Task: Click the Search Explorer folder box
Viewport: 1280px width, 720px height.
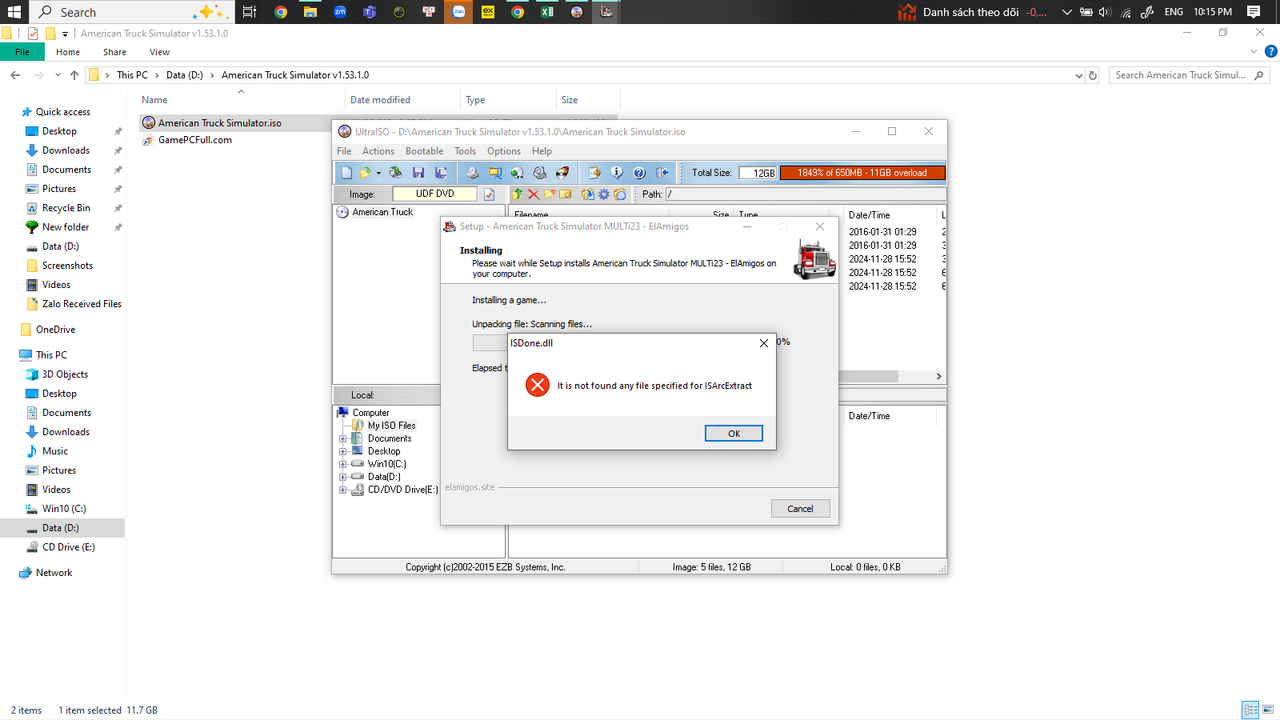Action: 1189,75
